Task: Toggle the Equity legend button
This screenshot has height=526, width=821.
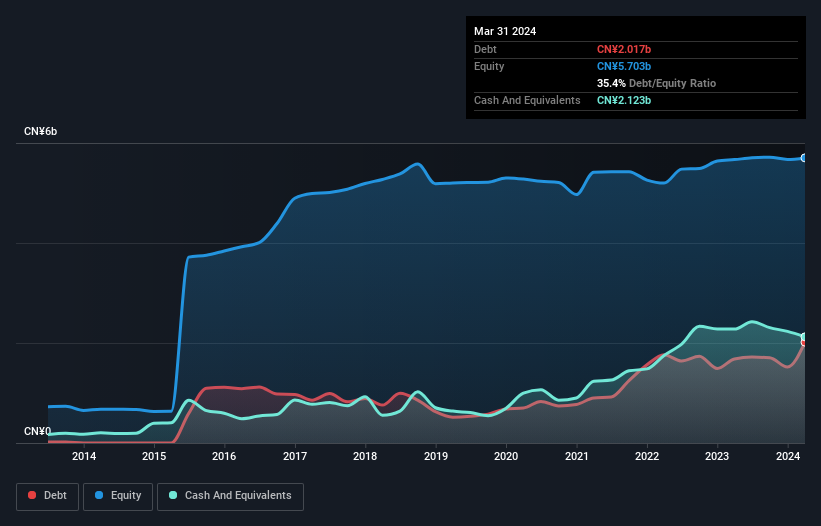Action: pyautogui.click(x=118, y=496)
